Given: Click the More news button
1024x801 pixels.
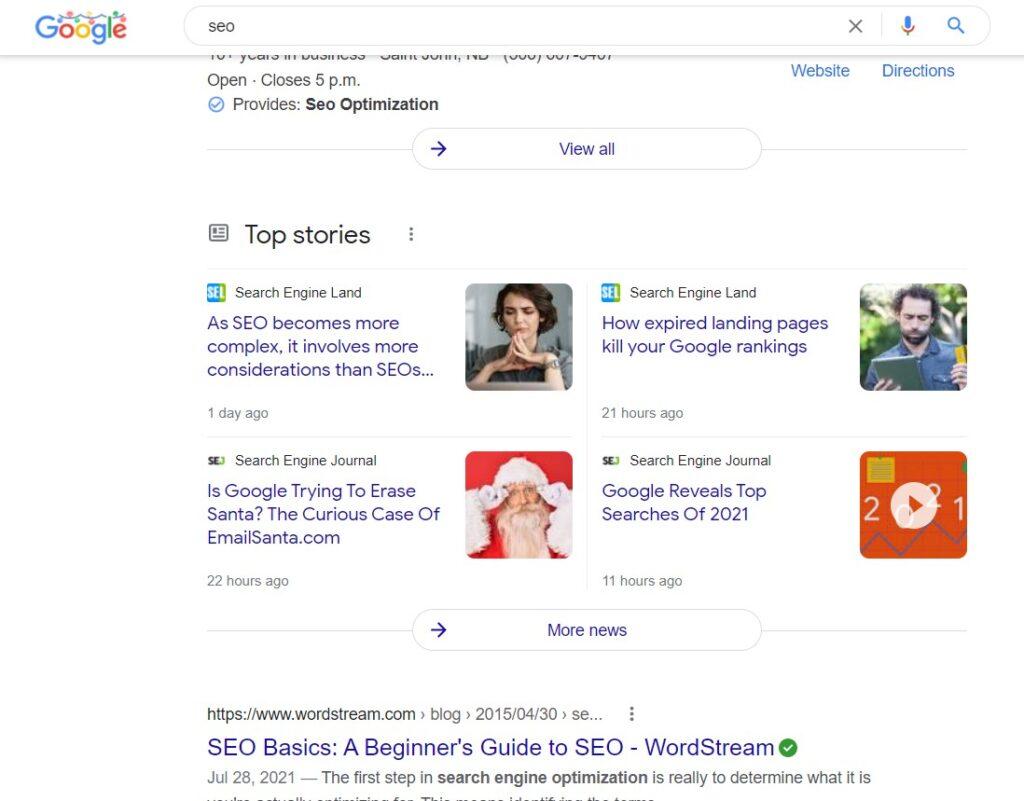Looking at the screenshot, I should click(586, 630).
